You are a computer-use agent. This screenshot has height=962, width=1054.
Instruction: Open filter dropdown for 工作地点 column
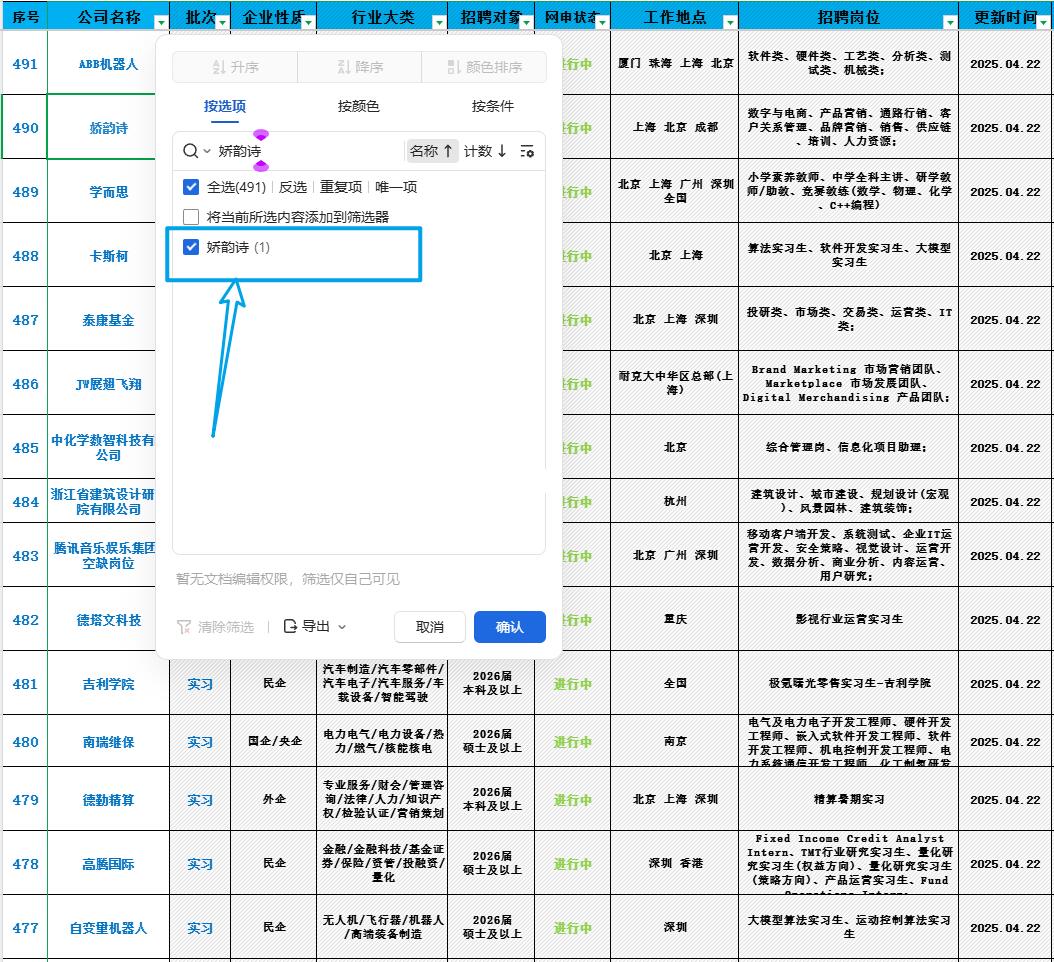pos(730,23)
